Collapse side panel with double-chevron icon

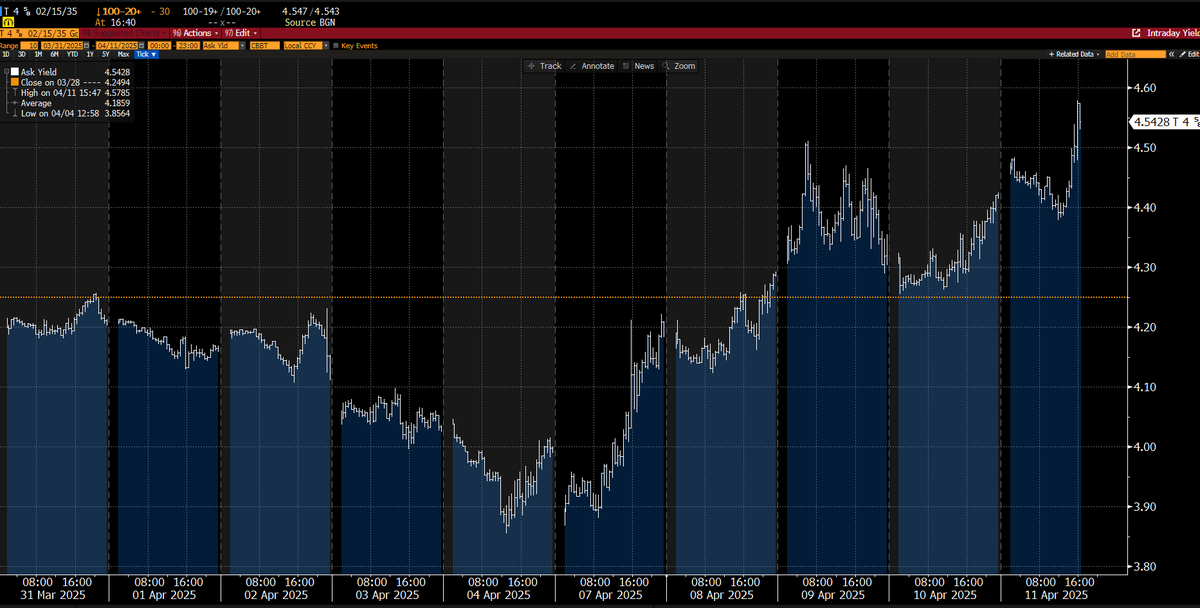1171,54
